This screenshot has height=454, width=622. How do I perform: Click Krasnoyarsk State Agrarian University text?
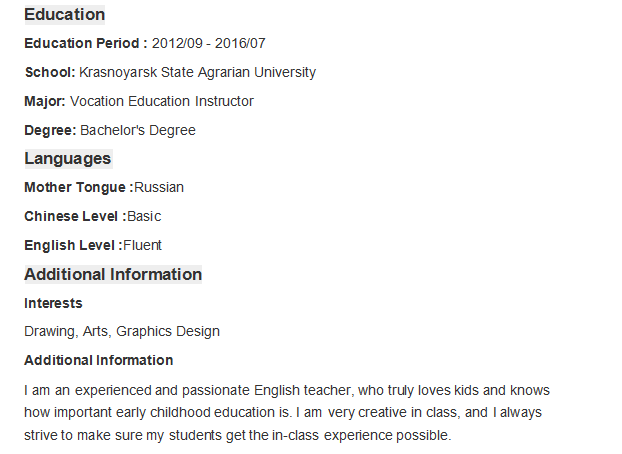point(198,73)
